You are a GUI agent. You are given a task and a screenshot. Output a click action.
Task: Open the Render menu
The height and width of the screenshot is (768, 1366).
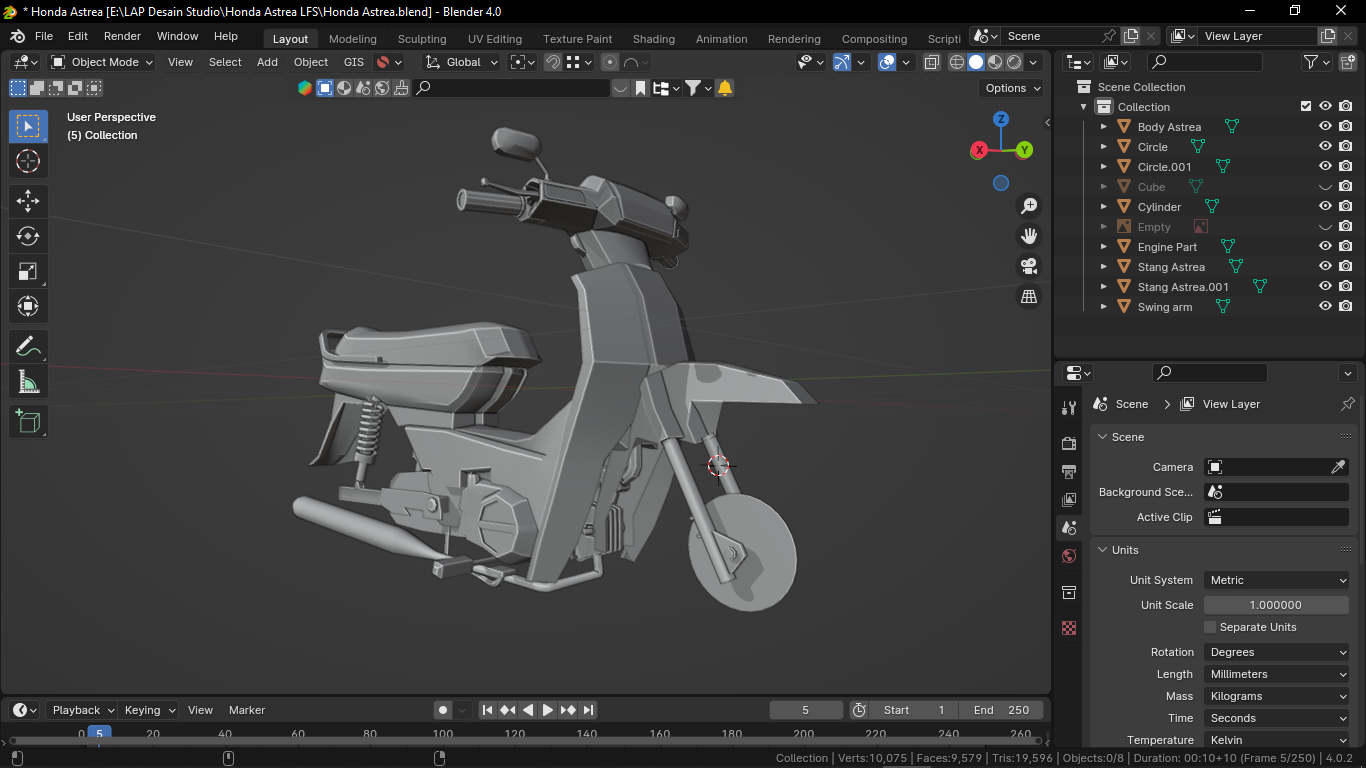pos(123,36)
